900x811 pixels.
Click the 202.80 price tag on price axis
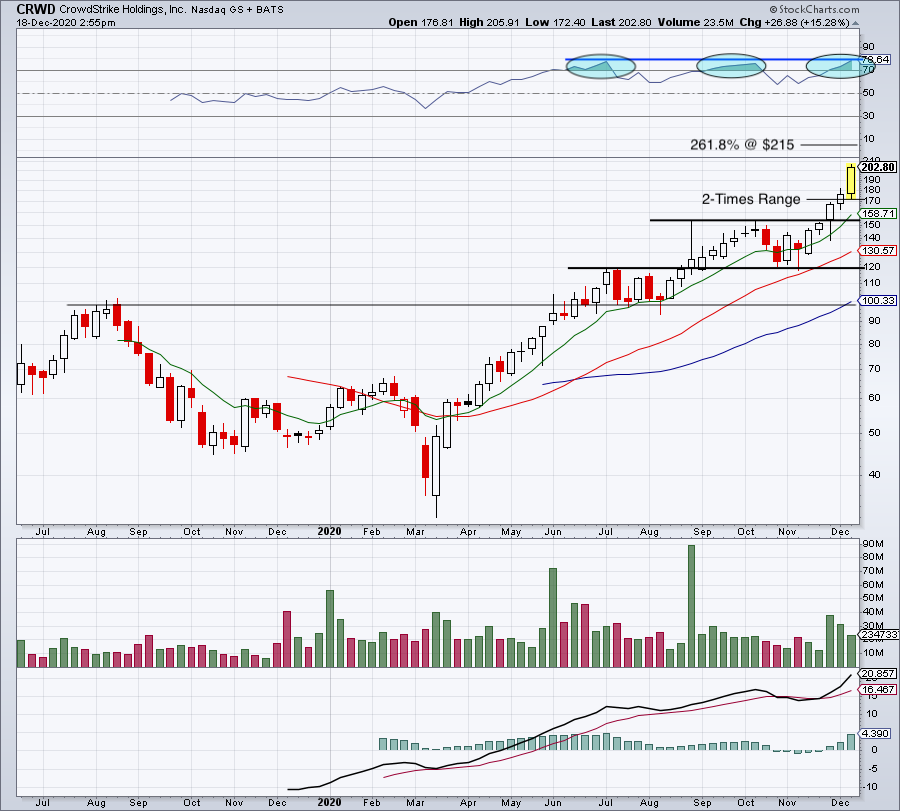[878, 167]
